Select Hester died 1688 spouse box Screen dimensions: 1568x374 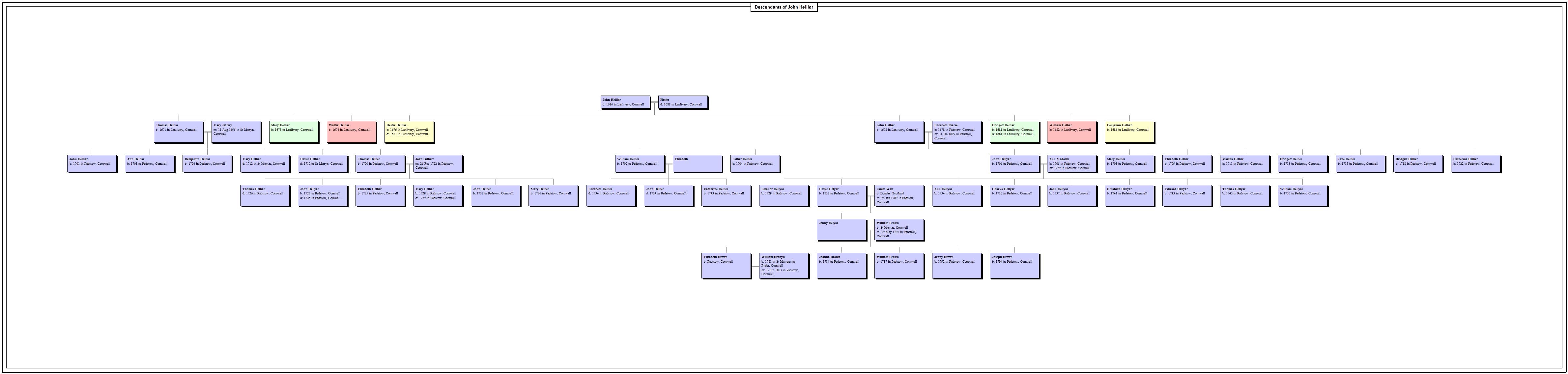[682, 102]
